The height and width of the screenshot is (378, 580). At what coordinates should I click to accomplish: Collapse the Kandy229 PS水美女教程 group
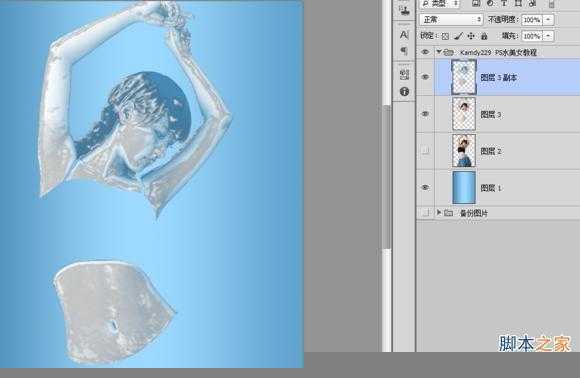(x=439, y=52)
